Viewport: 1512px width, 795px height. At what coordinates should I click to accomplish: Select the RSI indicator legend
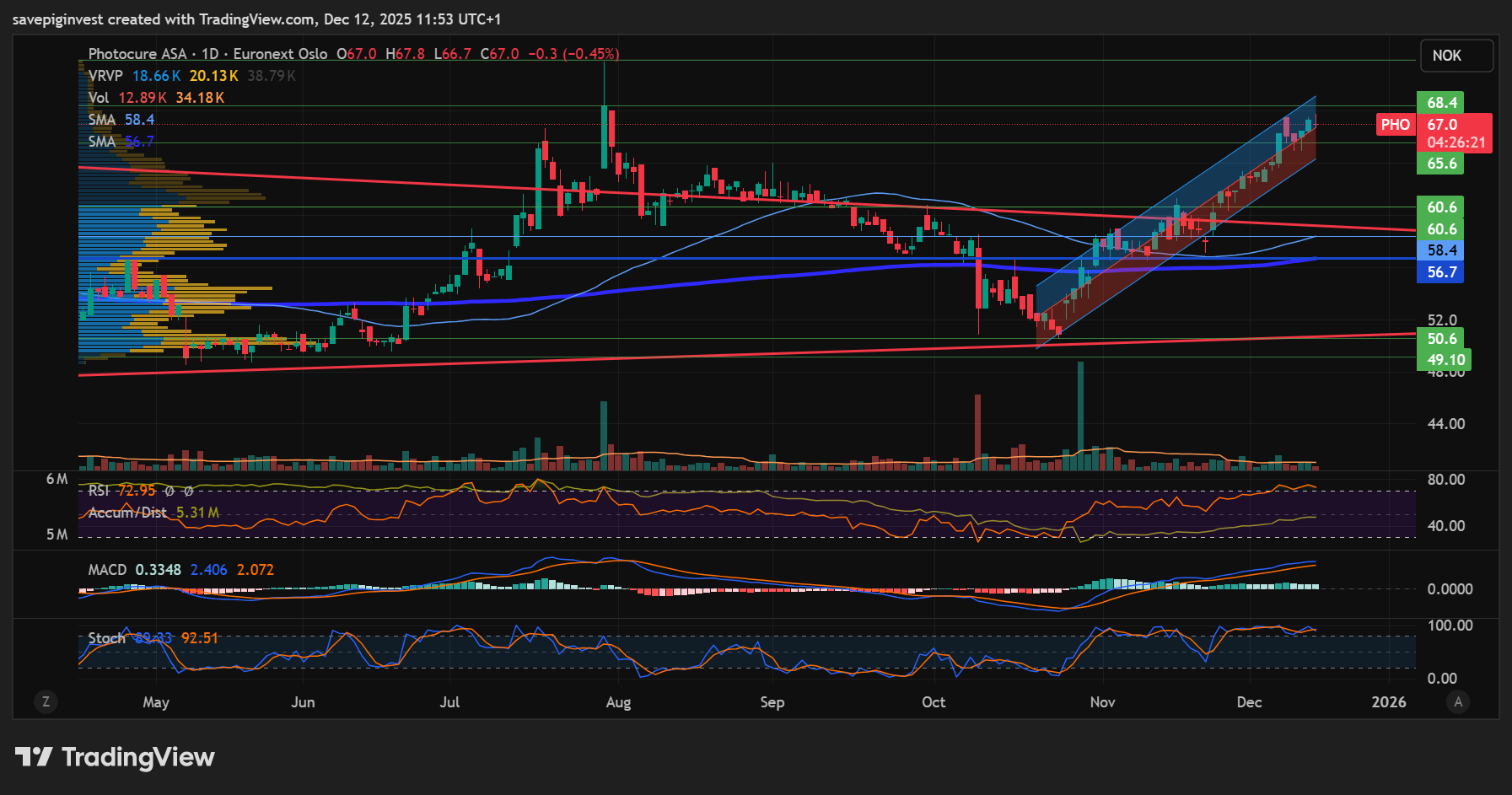pyautogui.click(x=99, y=491)
